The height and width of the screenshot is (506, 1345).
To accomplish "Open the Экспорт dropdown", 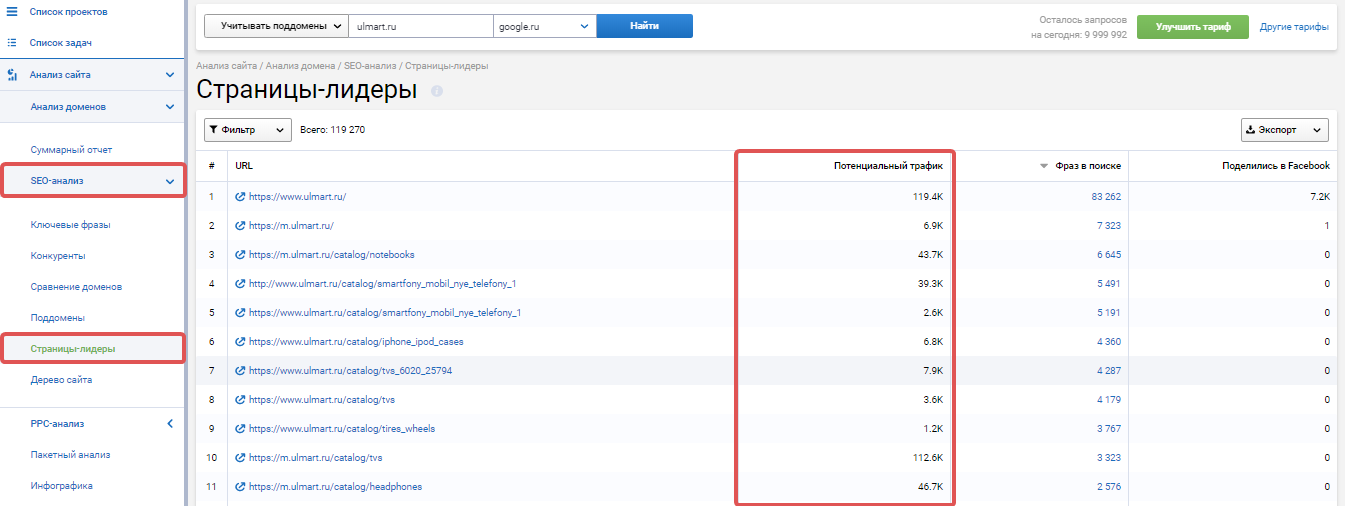I will pyautogui.click(x=1285, y=130).
